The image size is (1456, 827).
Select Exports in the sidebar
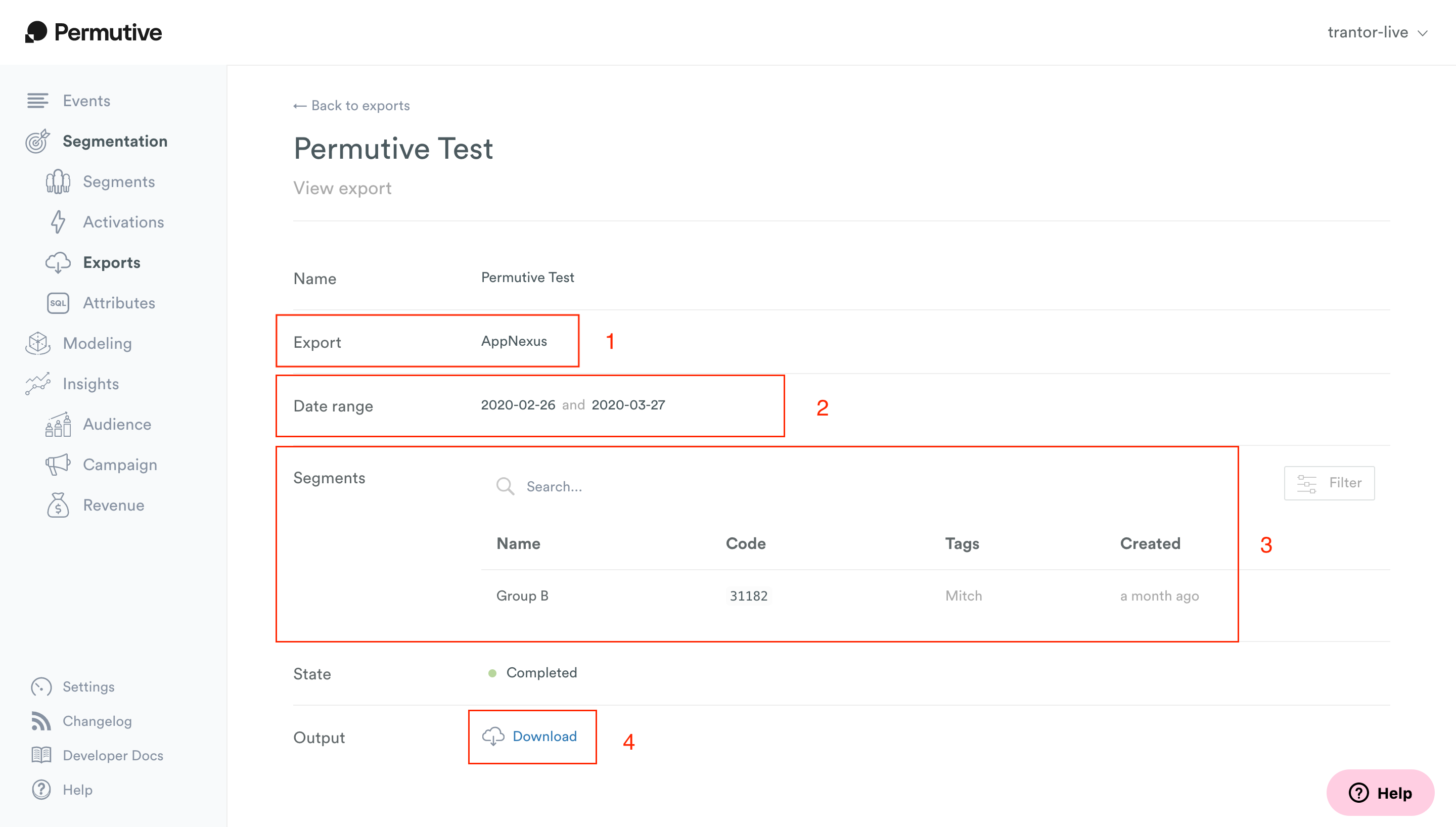(x=111, y=262)
